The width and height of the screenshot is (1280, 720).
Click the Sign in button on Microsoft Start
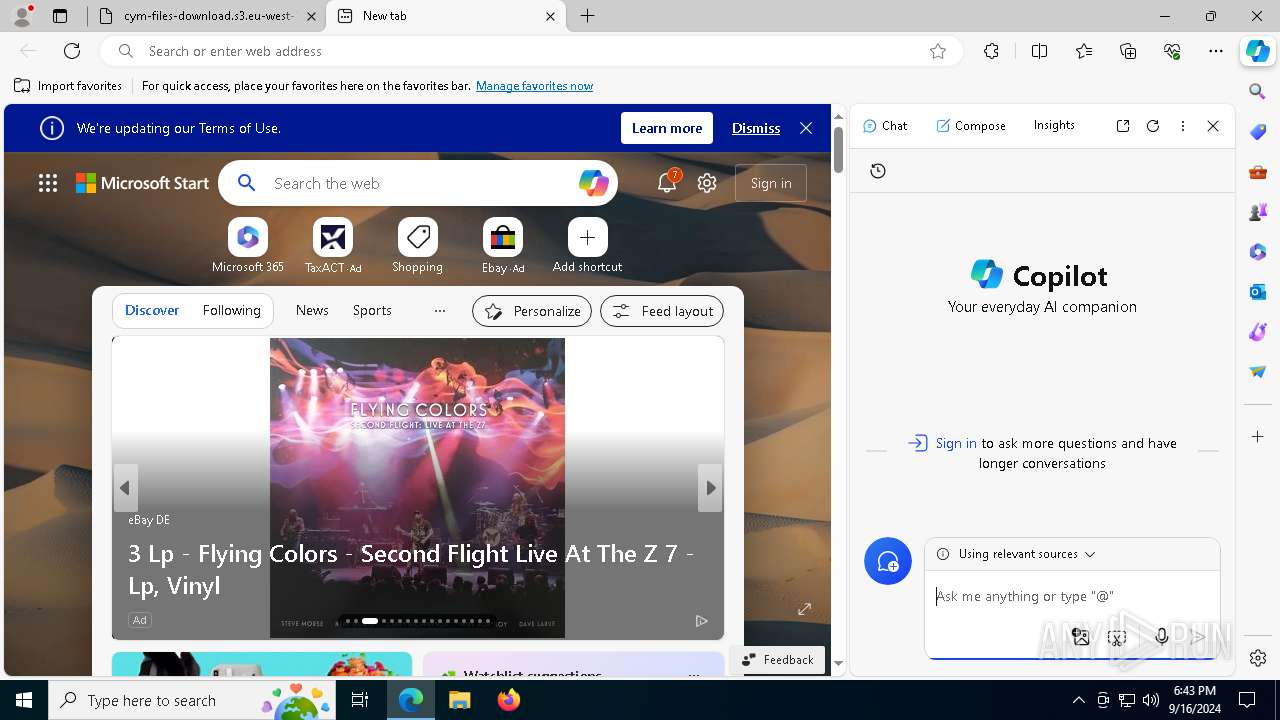pos(771,183)
